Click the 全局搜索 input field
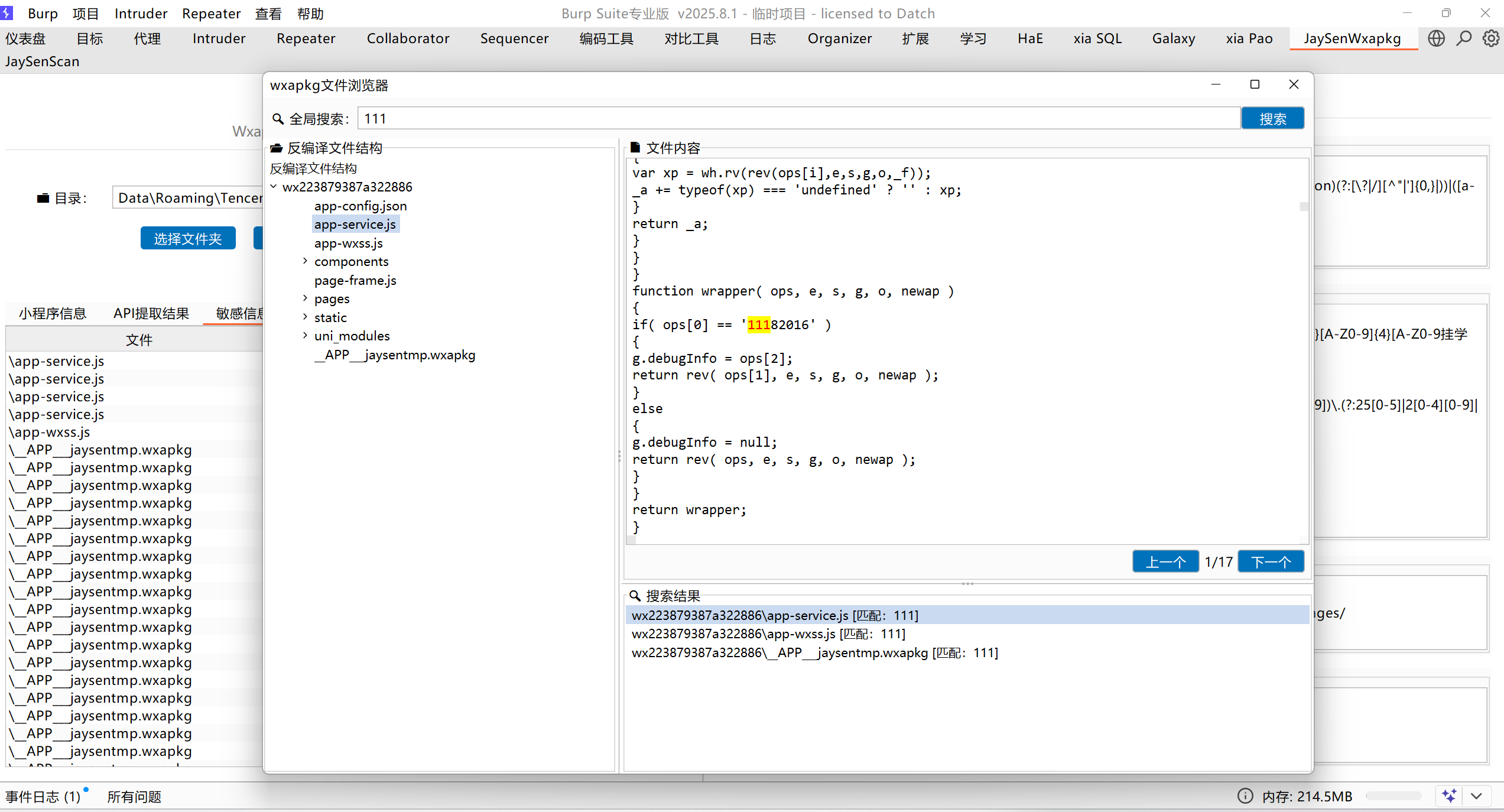This screenshot has height=812, width=1504. pos(798,118)
